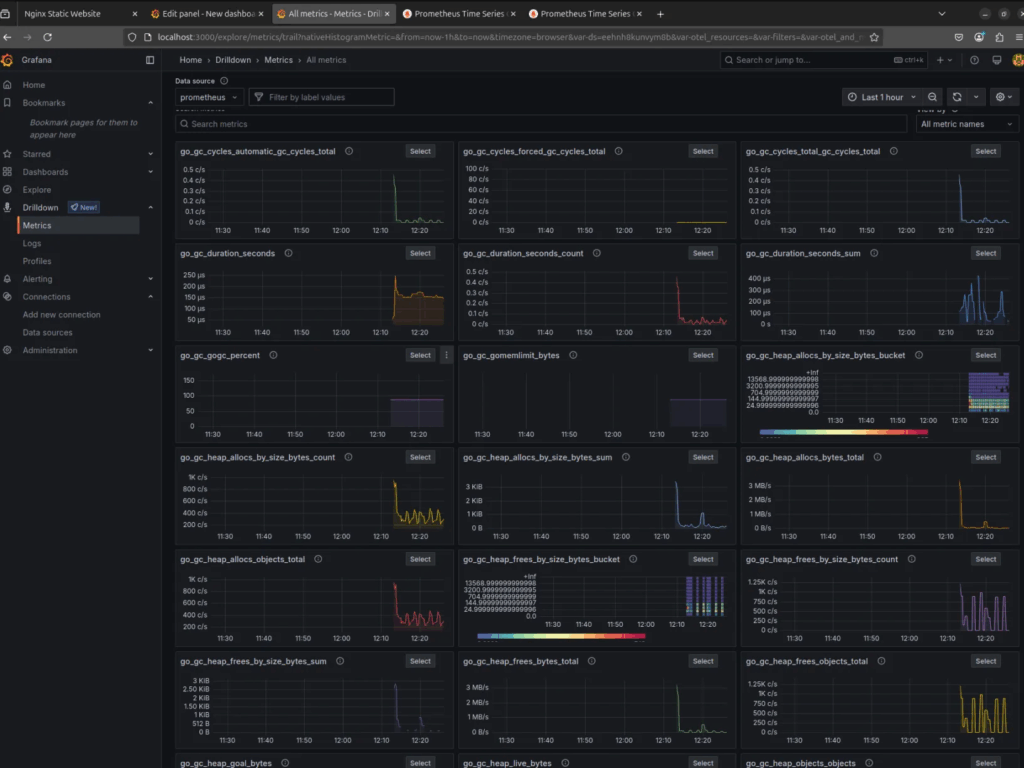Select the go_gc_cycles_forced_gc_cycles_total metric
Viewport: 1024px width, 768px height.
coord(703,152)
